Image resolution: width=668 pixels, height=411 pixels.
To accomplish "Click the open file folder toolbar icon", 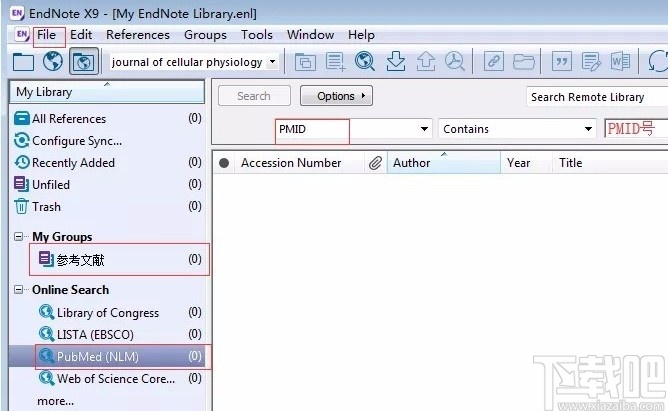I will (x=524, y=62).
